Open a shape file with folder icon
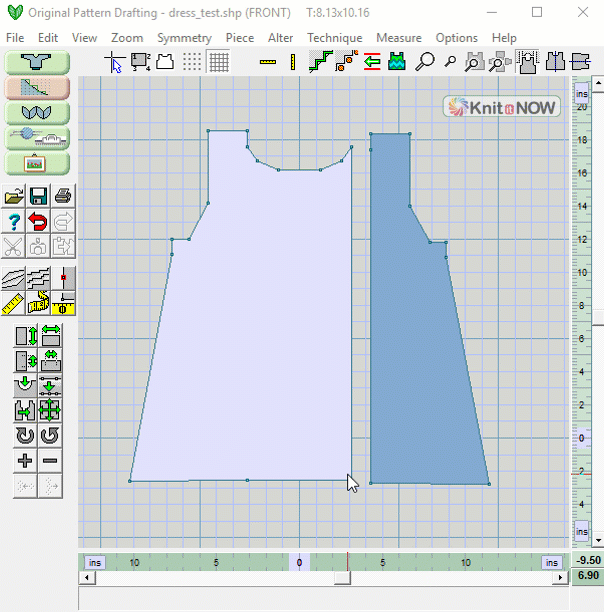This screenshot has width=604, height=612. click(x=14, y=196)
